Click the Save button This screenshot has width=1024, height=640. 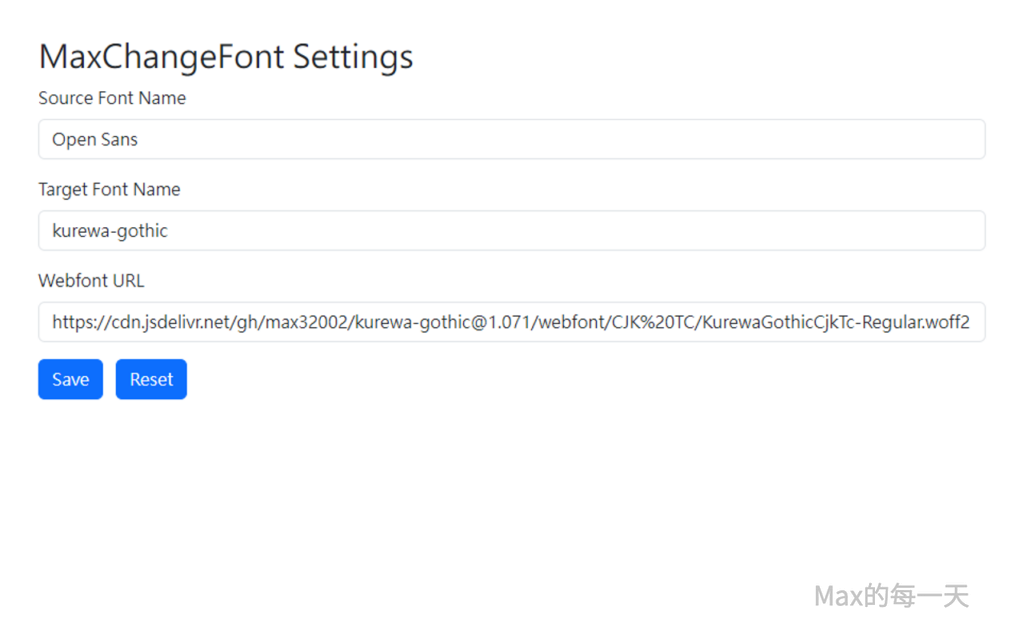tap(70, 380)
